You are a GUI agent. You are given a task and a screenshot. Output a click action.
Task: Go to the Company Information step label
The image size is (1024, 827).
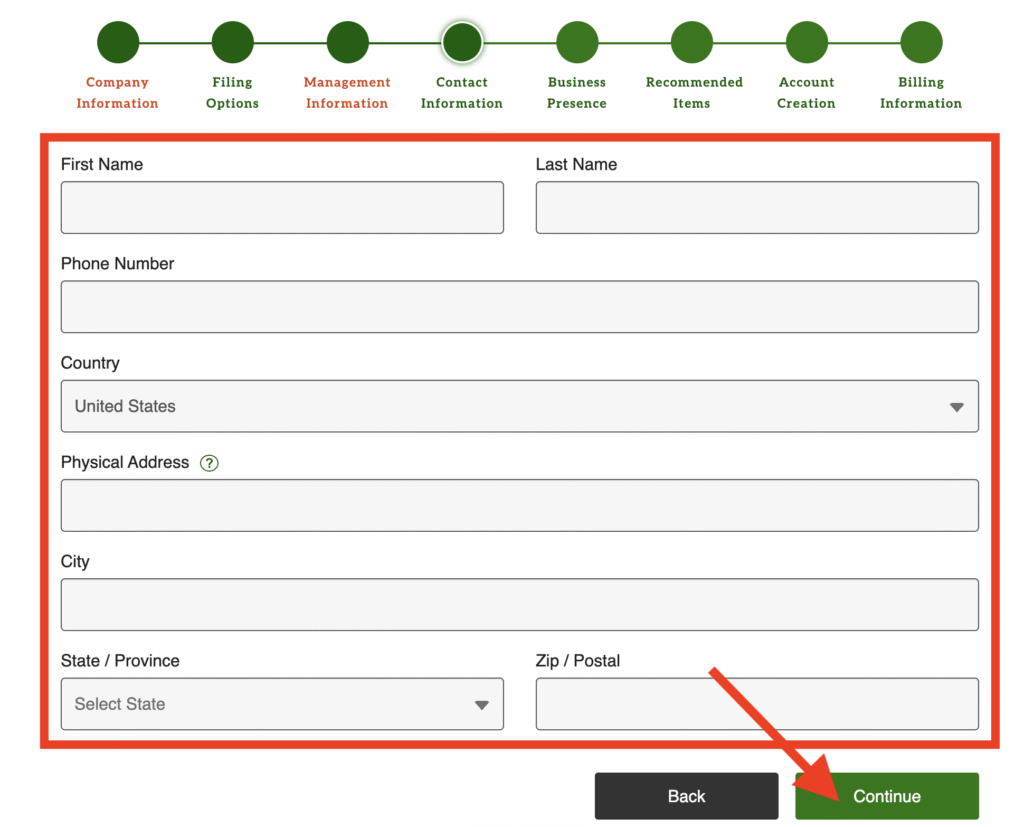point(117,93)
